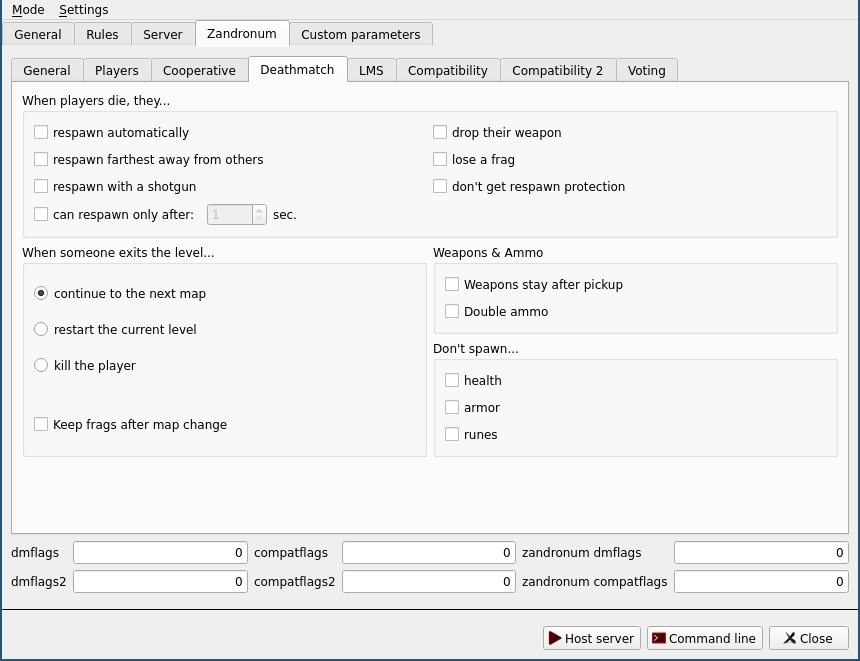Switch to Custom parameters tab
The image size is (860, 661).
360,34
